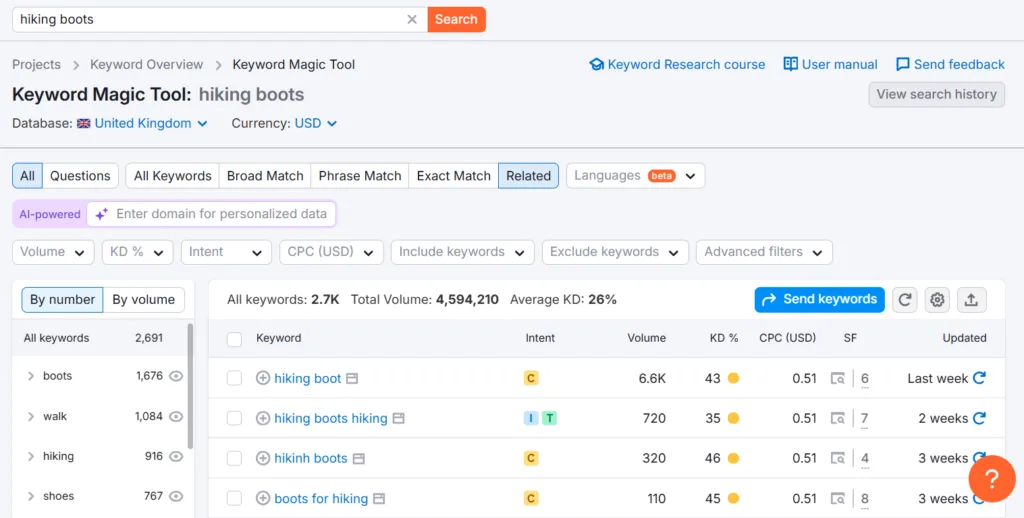
Task: Open the United Kingdom database dropdown
Action: pos(142,123)
